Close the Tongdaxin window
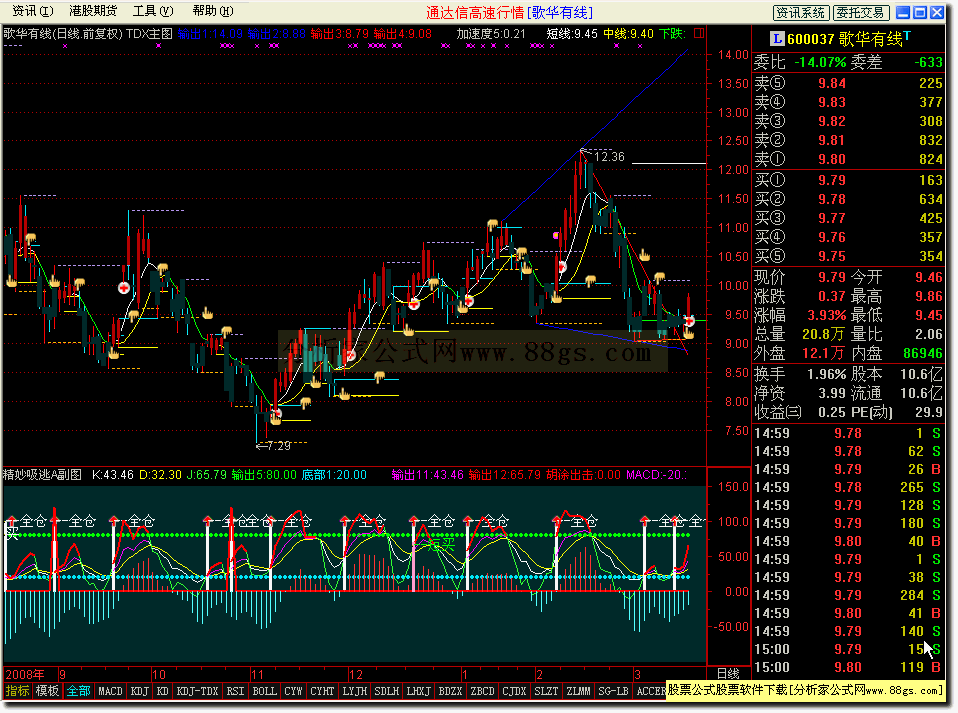 click(x=937, y=12)
